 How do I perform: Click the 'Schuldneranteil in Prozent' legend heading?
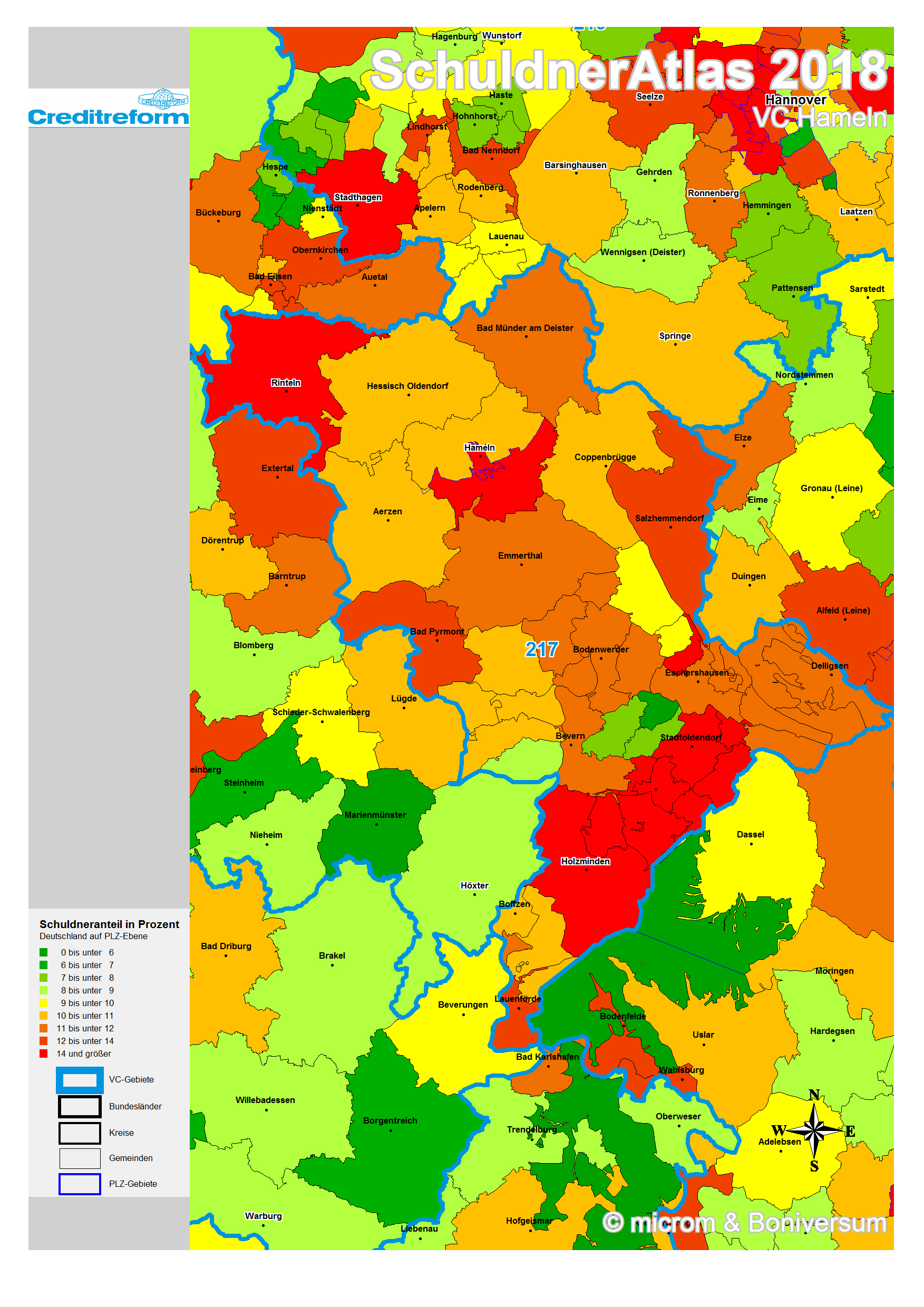pyautogui.click(x=109, y=924)
